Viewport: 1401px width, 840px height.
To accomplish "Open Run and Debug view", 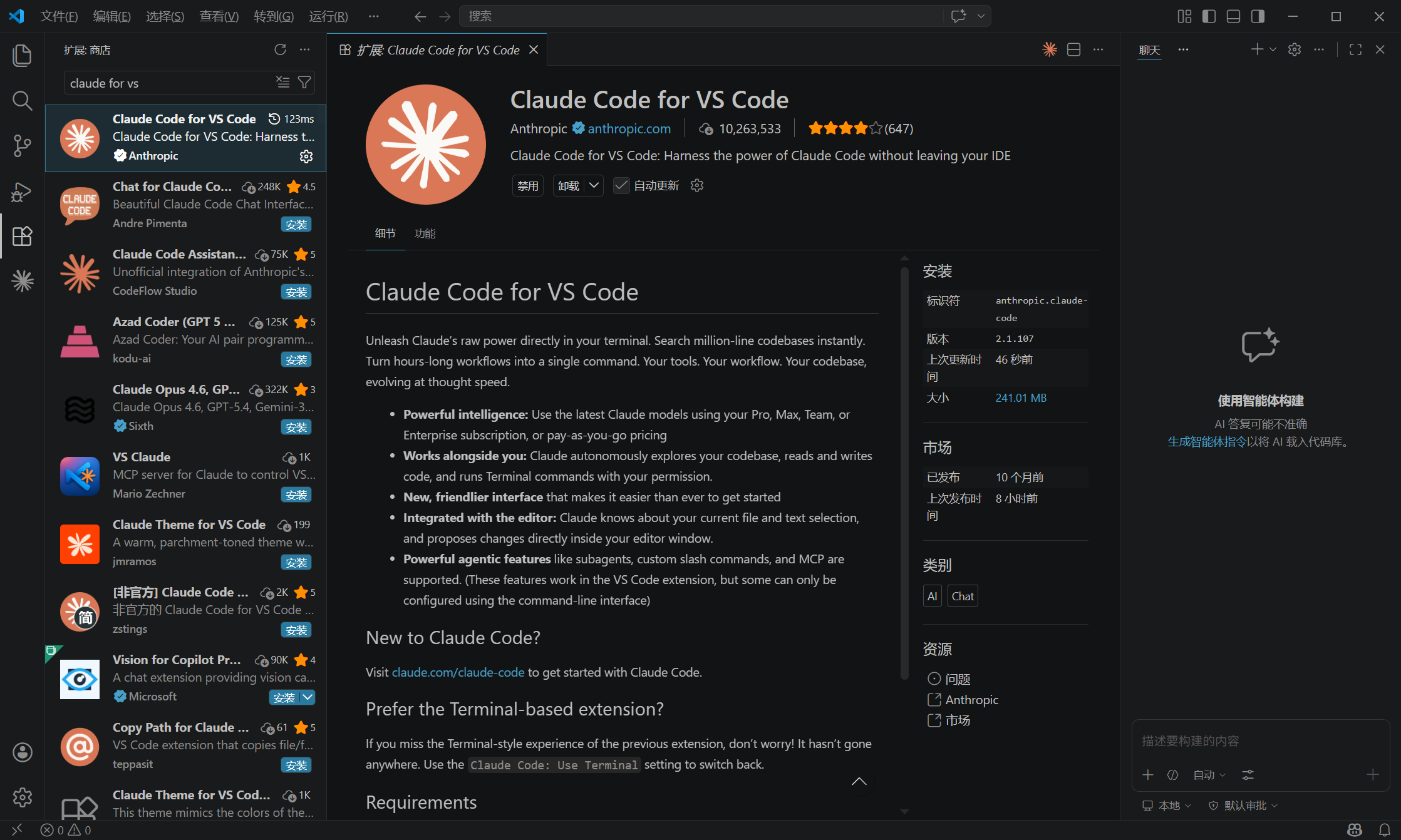I will point(22,192).
